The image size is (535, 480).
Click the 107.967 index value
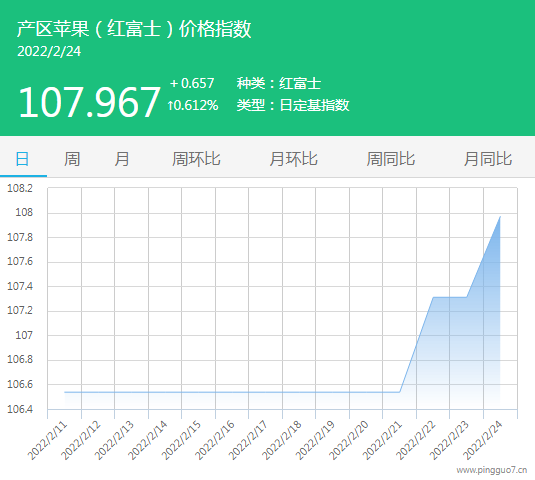pos(89,102)
